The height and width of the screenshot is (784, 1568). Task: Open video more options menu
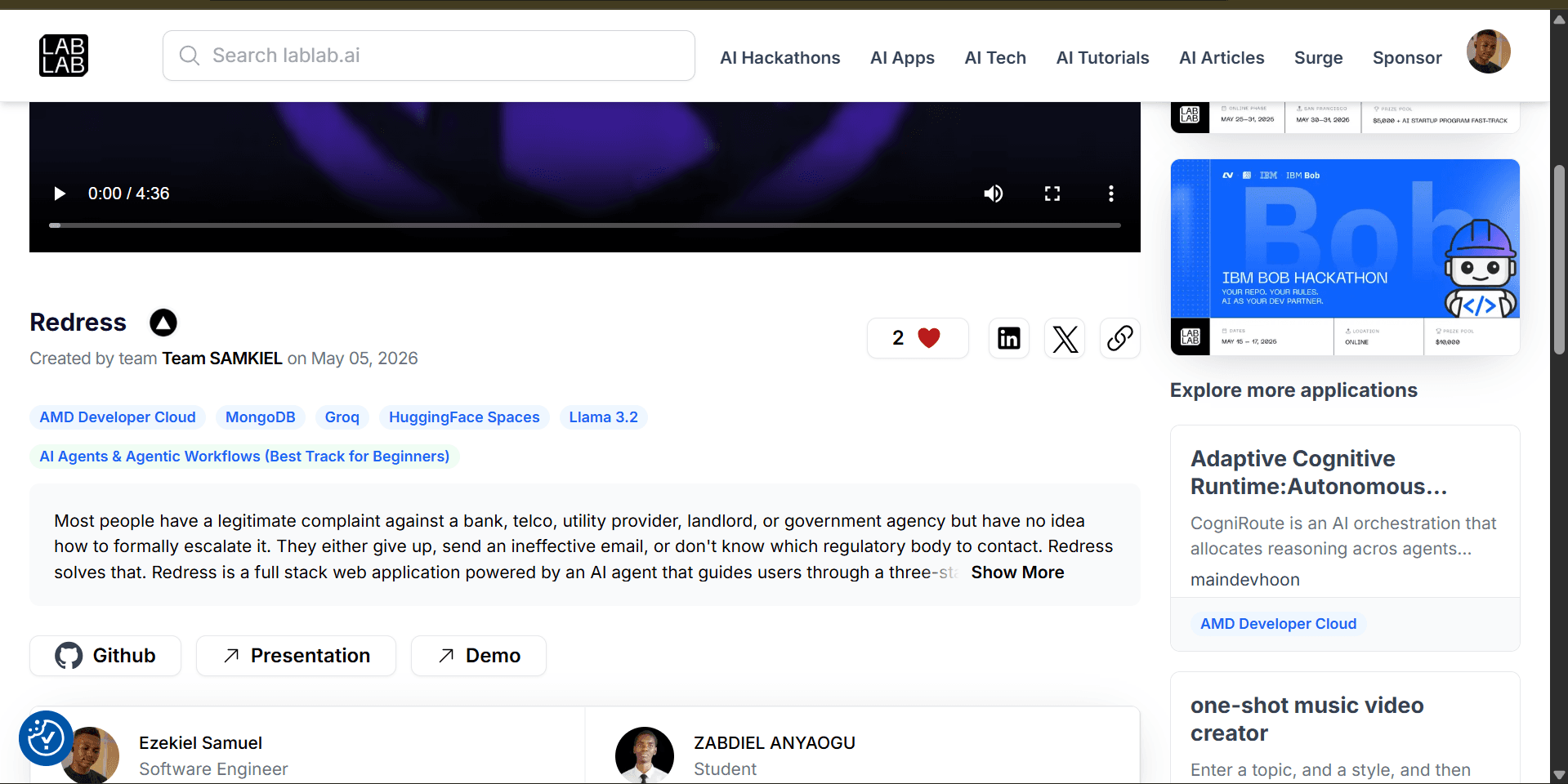(1111, 194)
